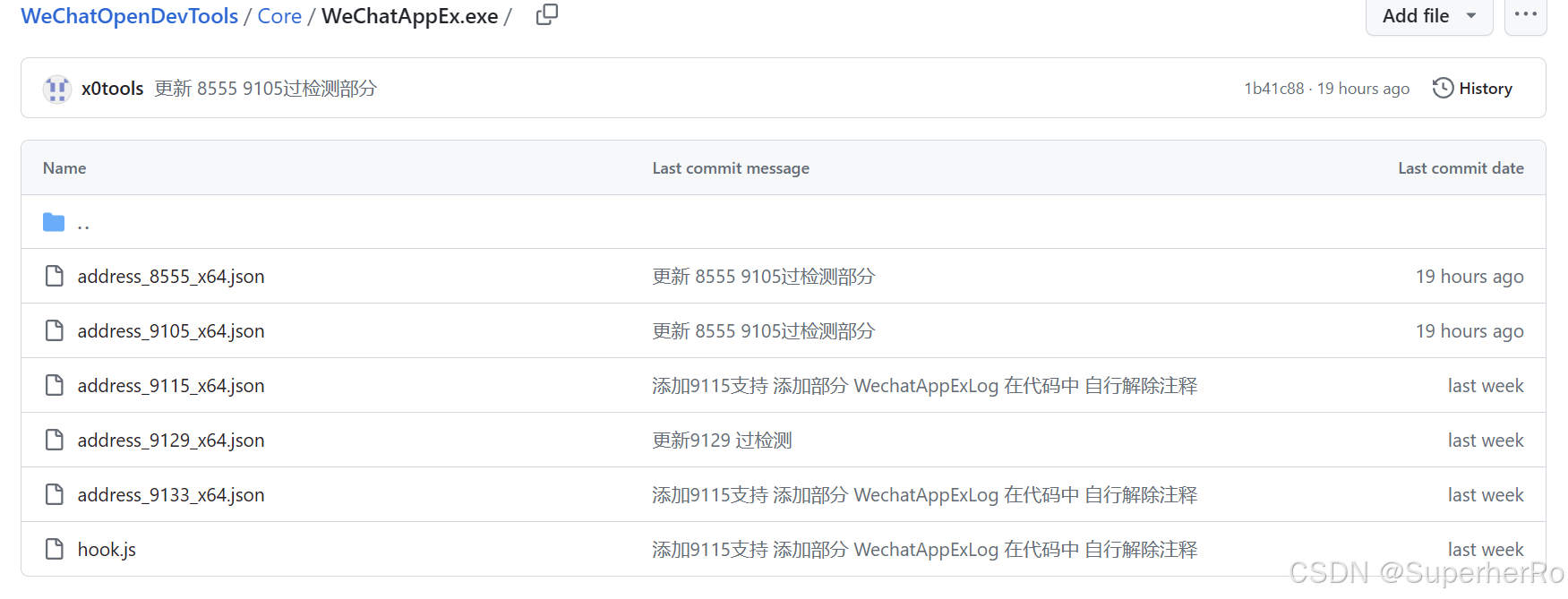The width and height of the screenshot is (1568, 599).
Task: Click '19 hours ago' in address_8555 row
Action: [x=1469, y=277]
